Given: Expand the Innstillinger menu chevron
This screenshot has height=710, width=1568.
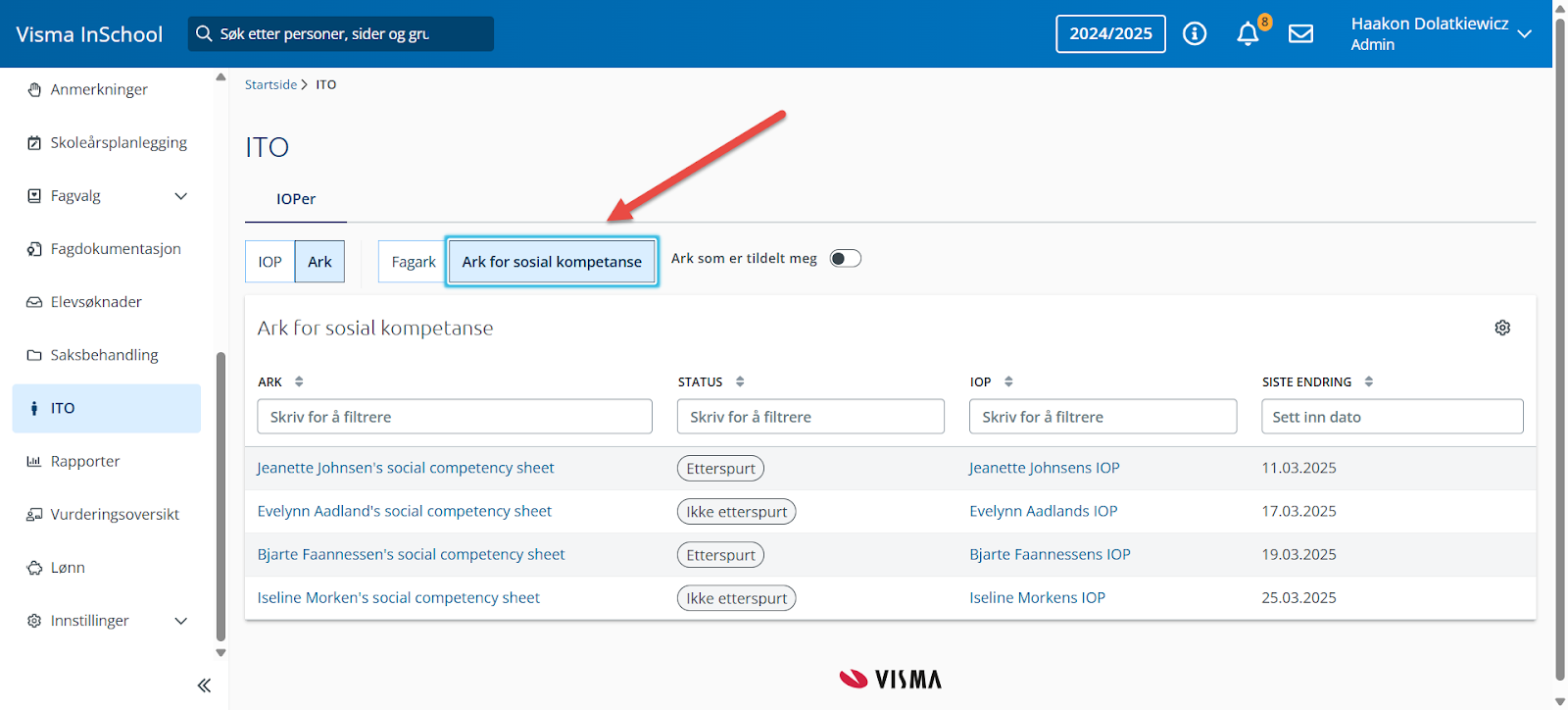Looking at the screenshot, I should click(181, 621).
